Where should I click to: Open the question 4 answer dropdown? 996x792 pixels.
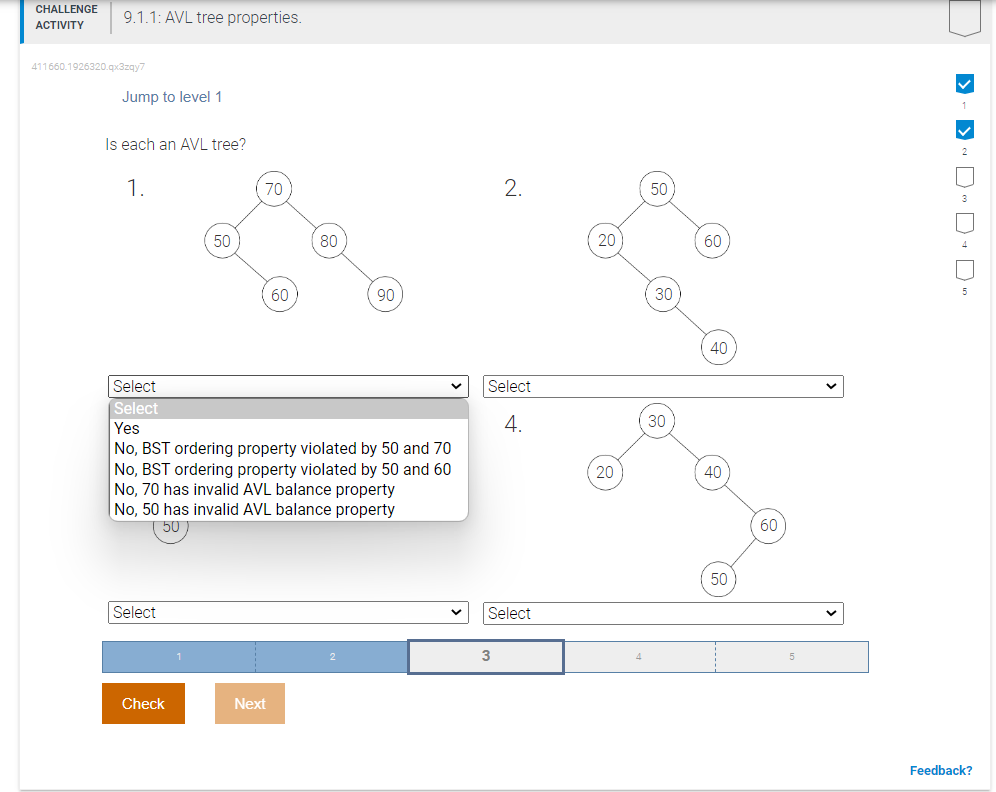pyautogui.click(x=663, y=613)
